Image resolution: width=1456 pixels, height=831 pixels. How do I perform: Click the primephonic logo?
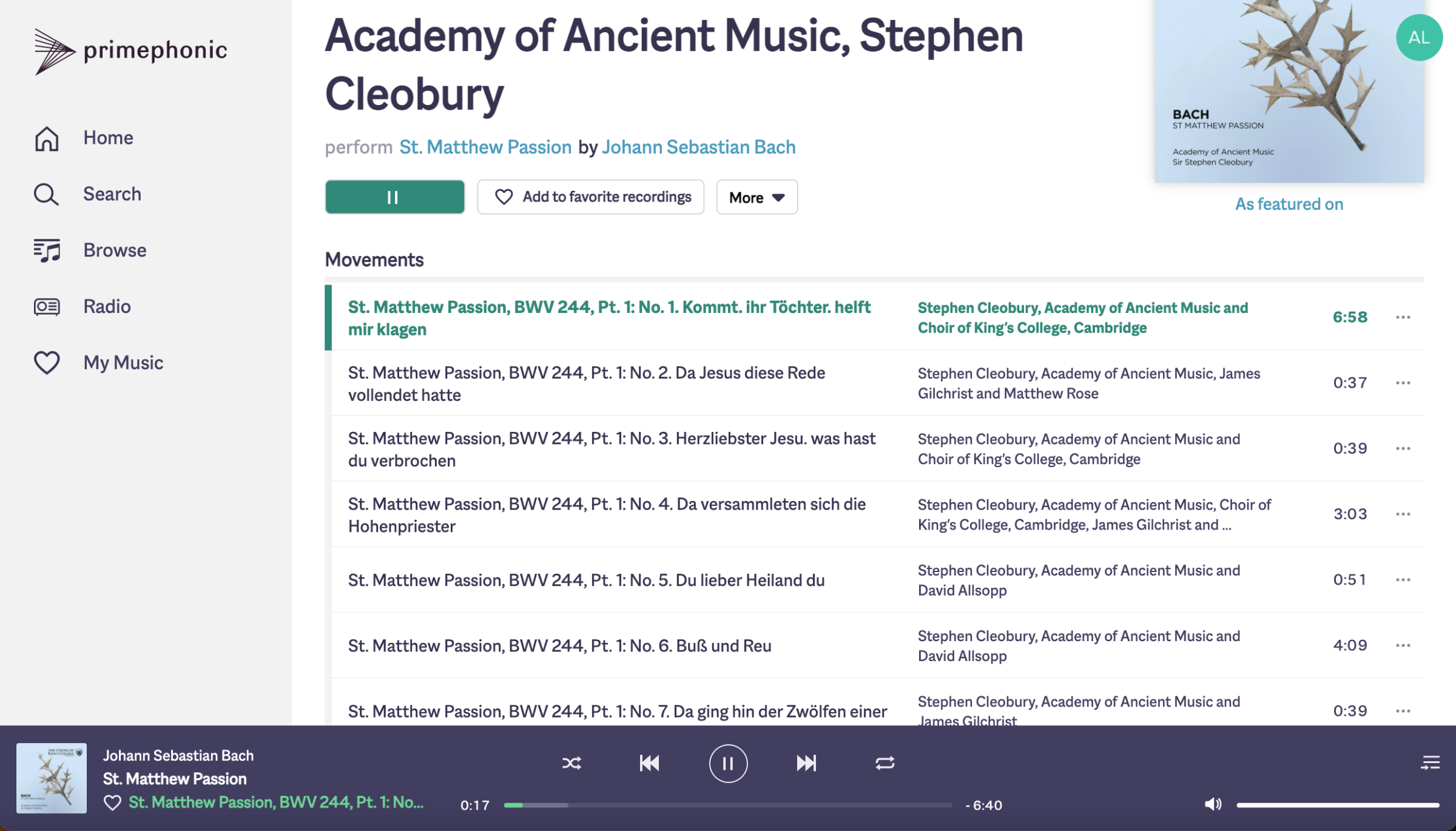(131, 51)
